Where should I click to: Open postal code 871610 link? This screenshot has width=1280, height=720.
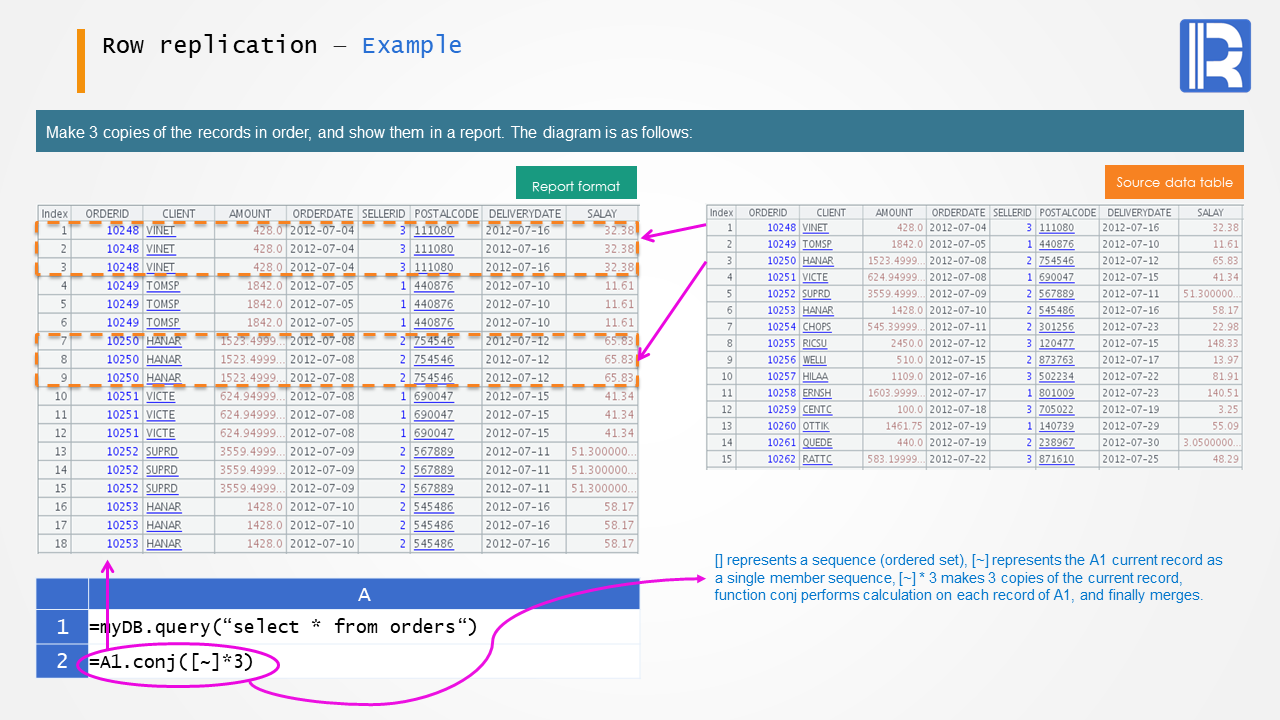point(1056,459)
